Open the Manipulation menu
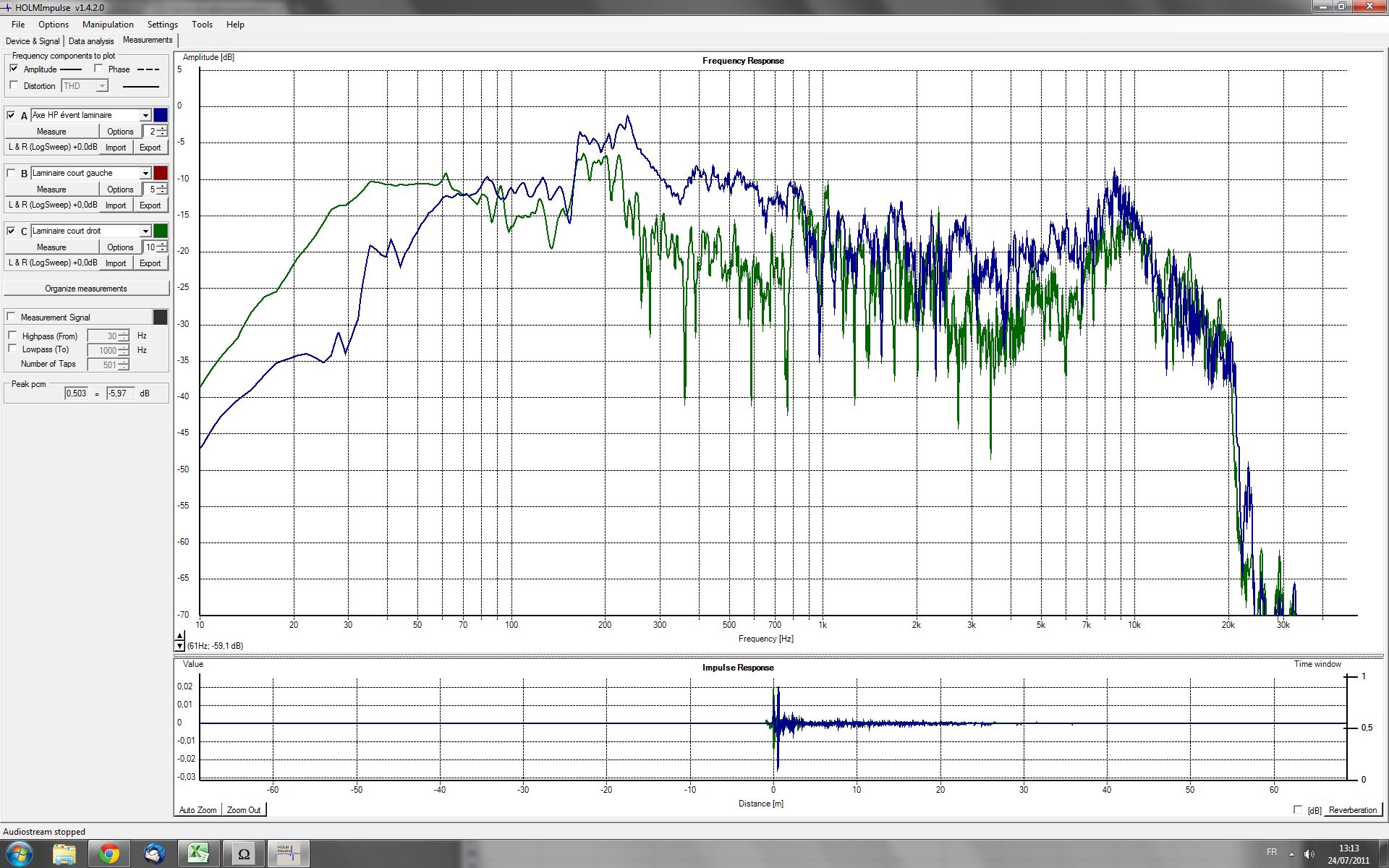The image size is (1389, 868). click(x=108, y=24)
